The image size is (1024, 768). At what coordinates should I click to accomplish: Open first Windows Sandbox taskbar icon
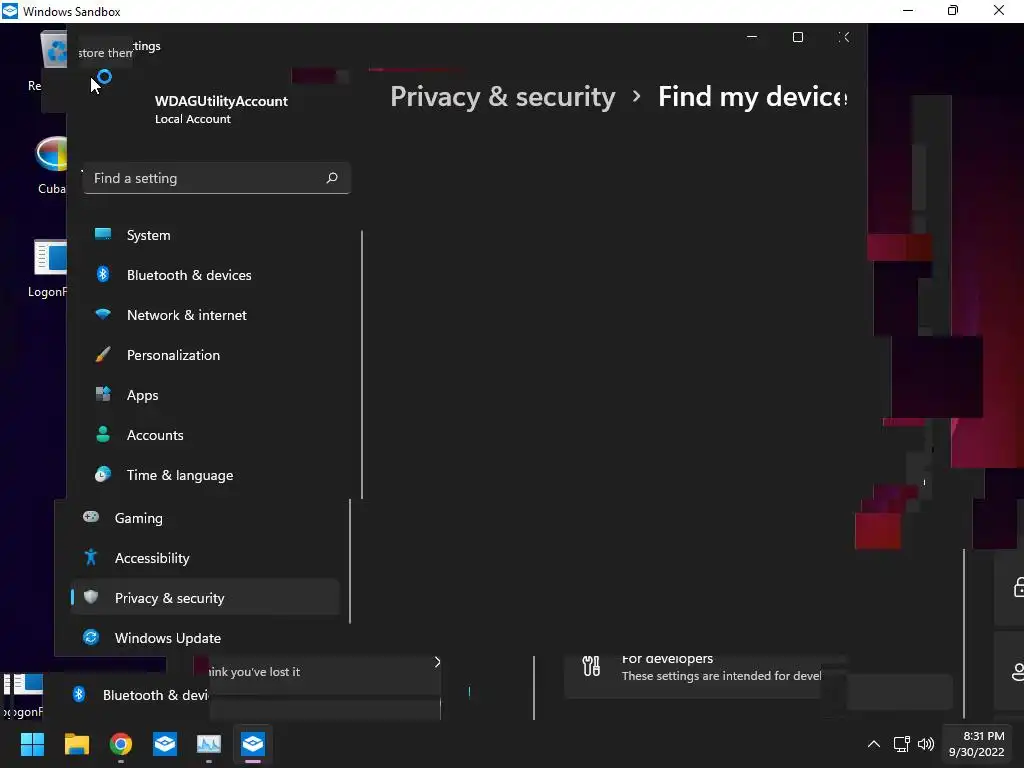coord(165,744)
